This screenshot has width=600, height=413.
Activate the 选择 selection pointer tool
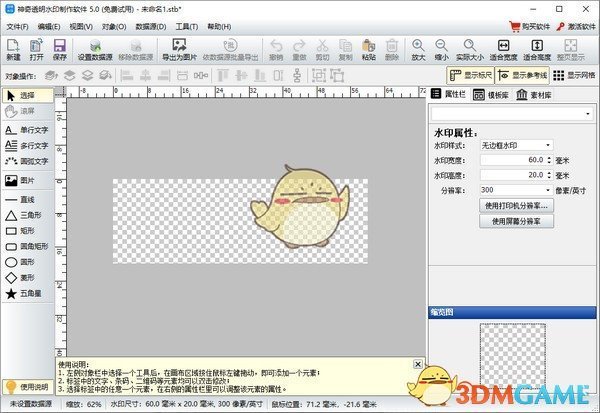pyautogui.click(x=27, y=95)
